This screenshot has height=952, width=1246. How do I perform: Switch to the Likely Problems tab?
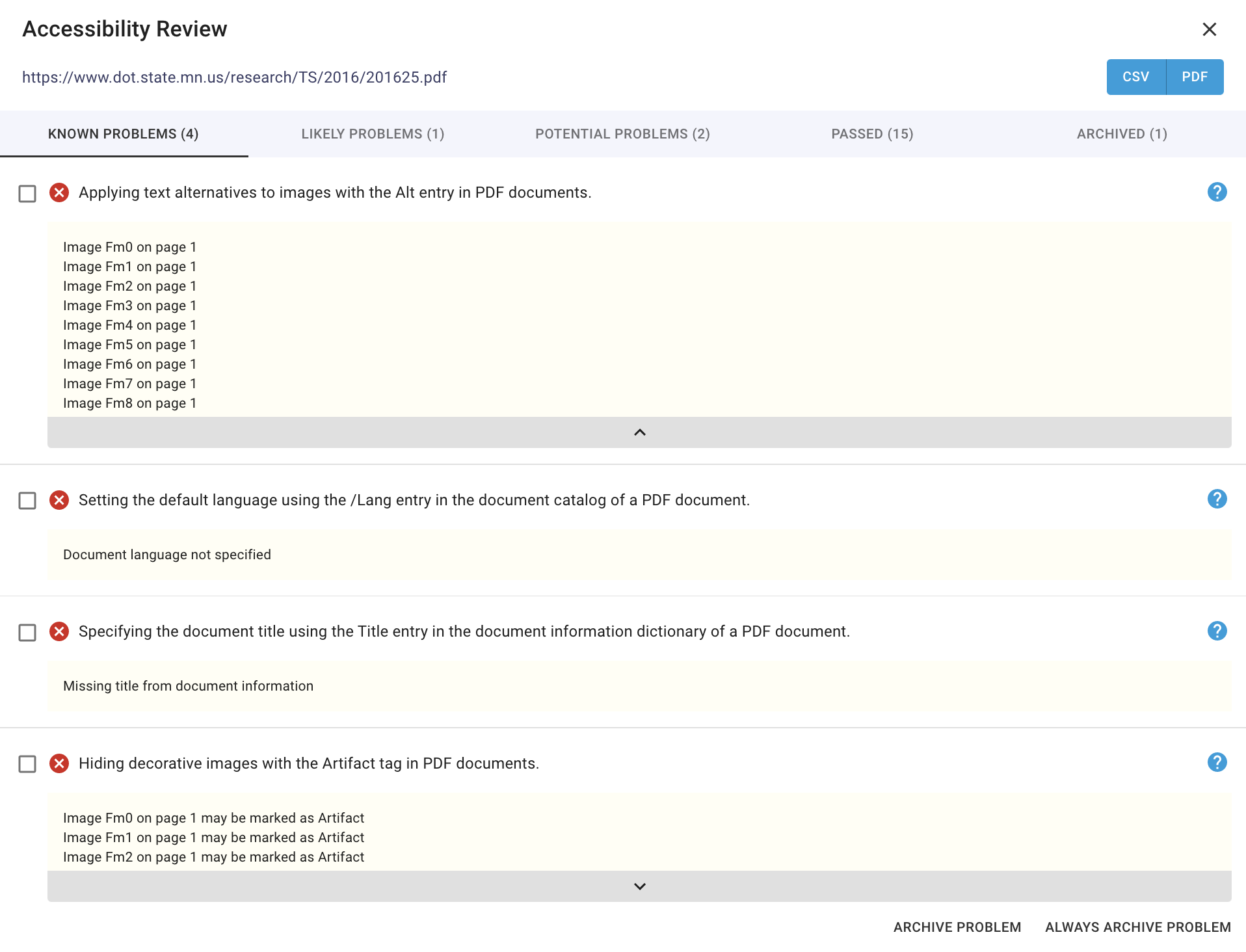click(x=373, y=134)
